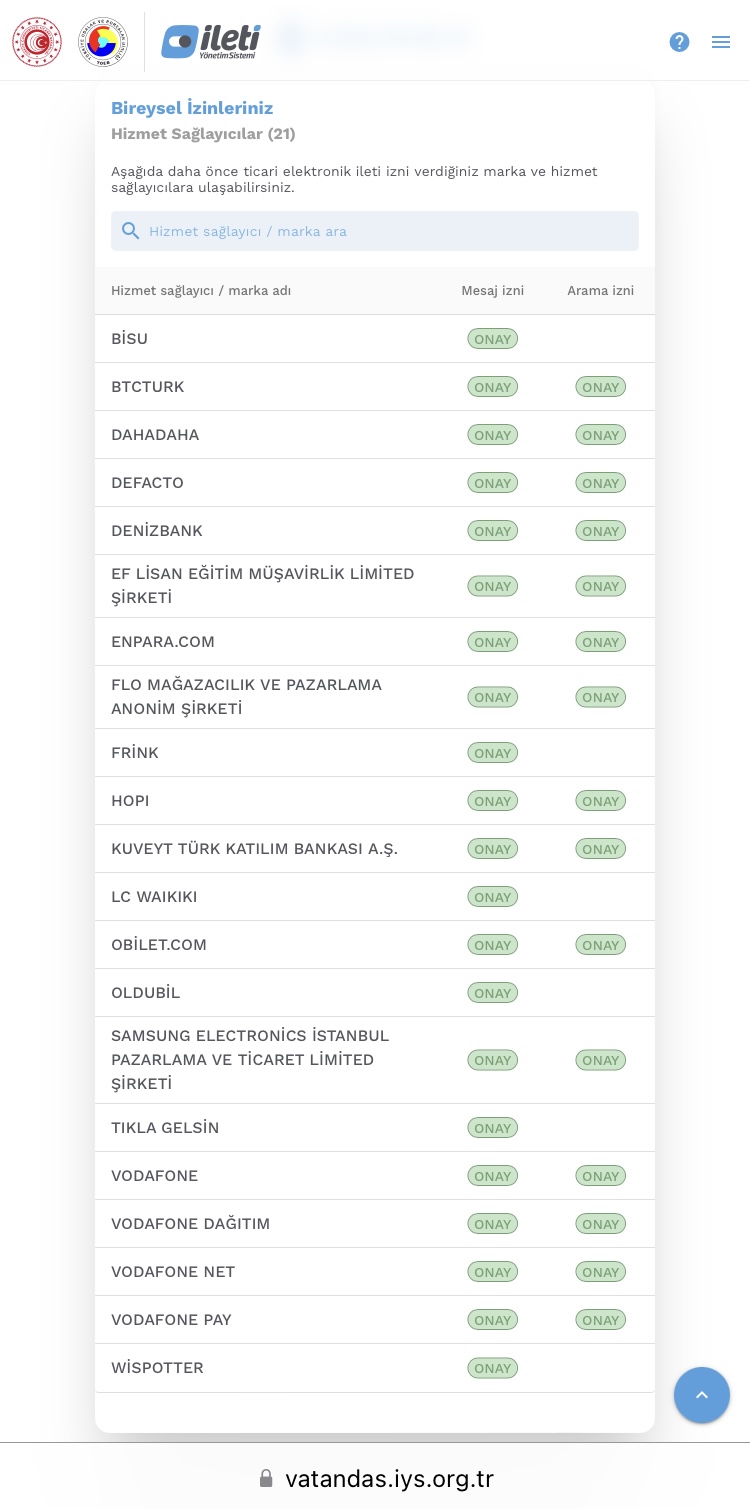Toggle BİSU message permission ONAY badge
The height and width of the screenshot is (1509, 750).
click(x=493, y=339)
